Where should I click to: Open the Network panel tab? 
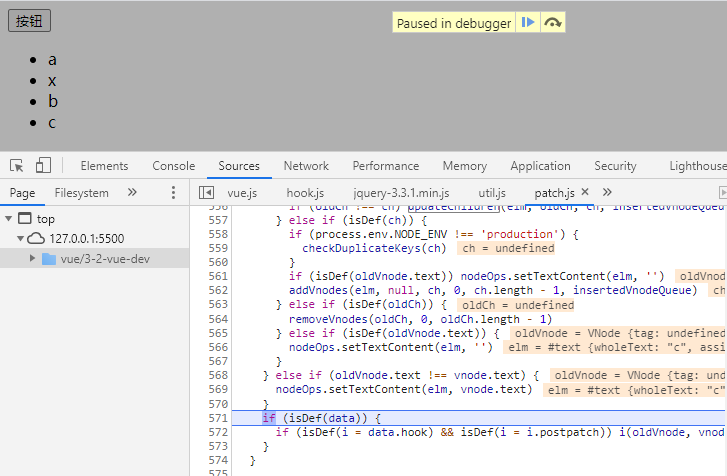[306, 166]
